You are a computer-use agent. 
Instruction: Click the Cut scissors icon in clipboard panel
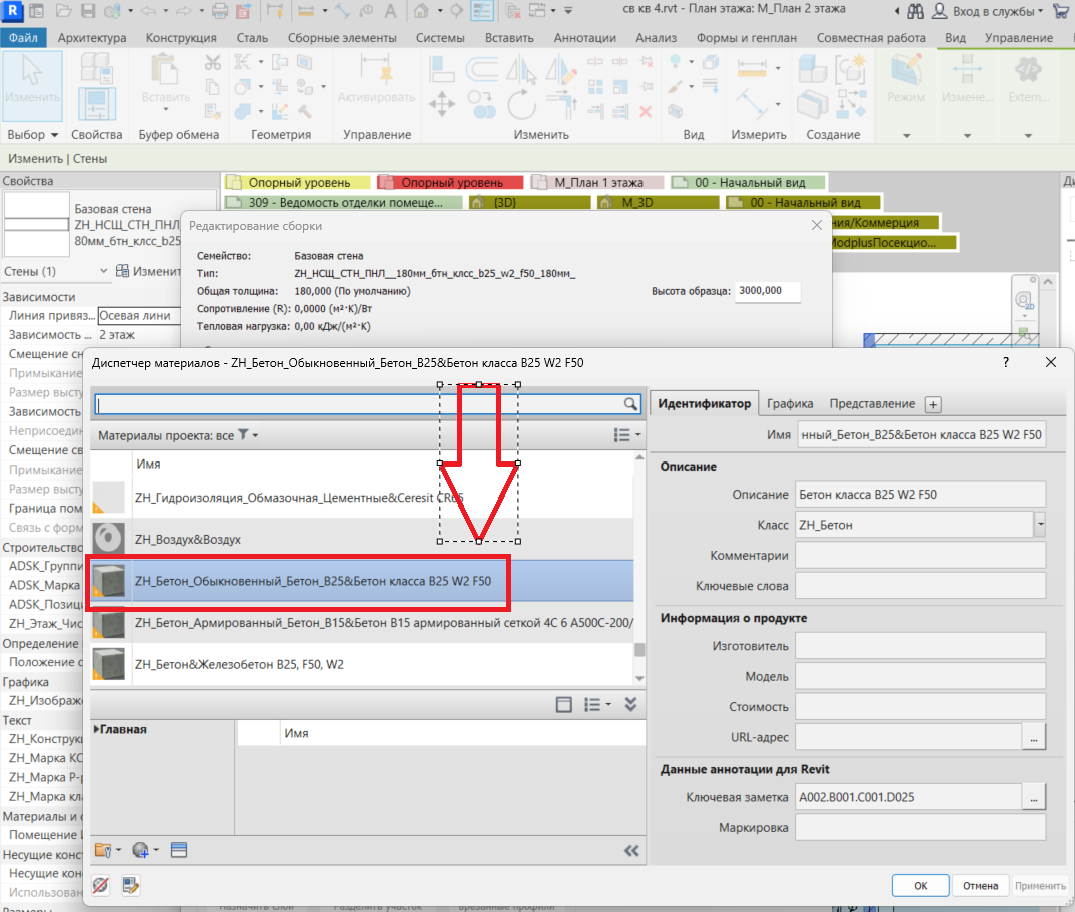tap(213, 63)
